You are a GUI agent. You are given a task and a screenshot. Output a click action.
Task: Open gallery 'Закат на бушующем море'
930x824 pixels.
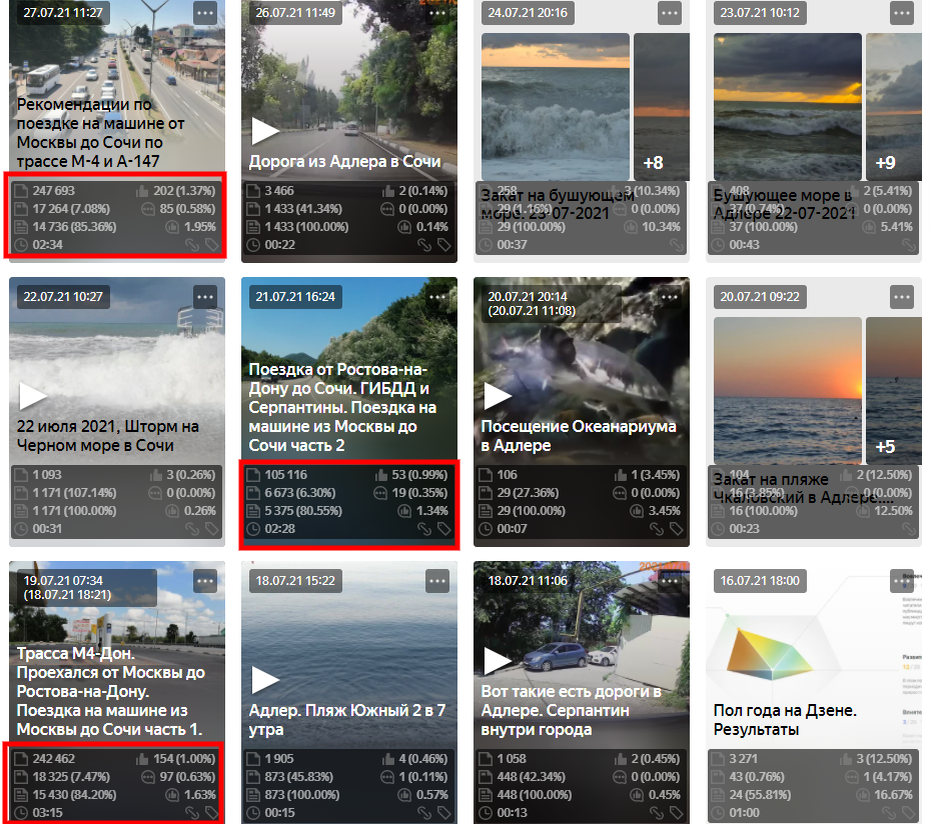(x=558, y=204)
